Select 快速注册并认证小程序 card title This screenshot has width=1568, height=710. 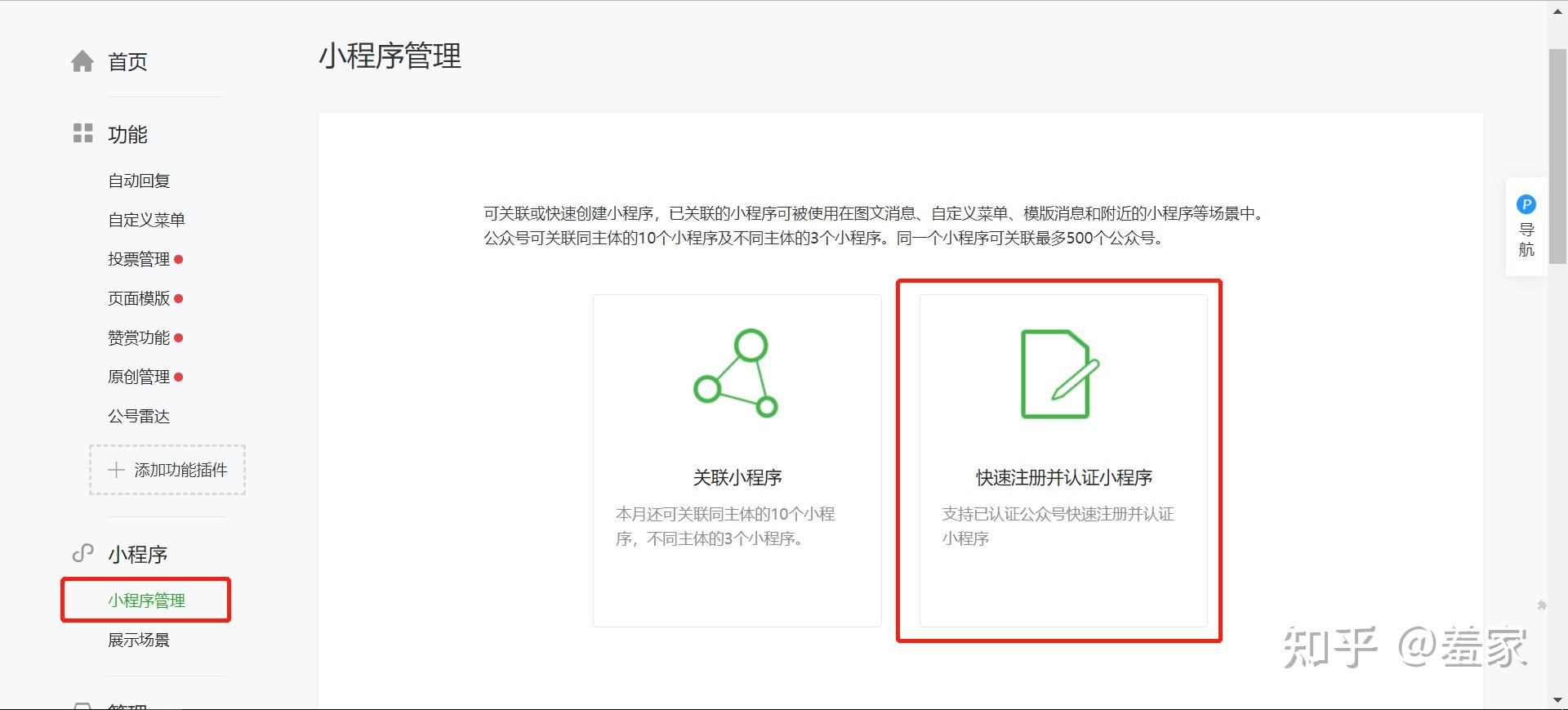pyautogui.click(x=1064, y=477)
